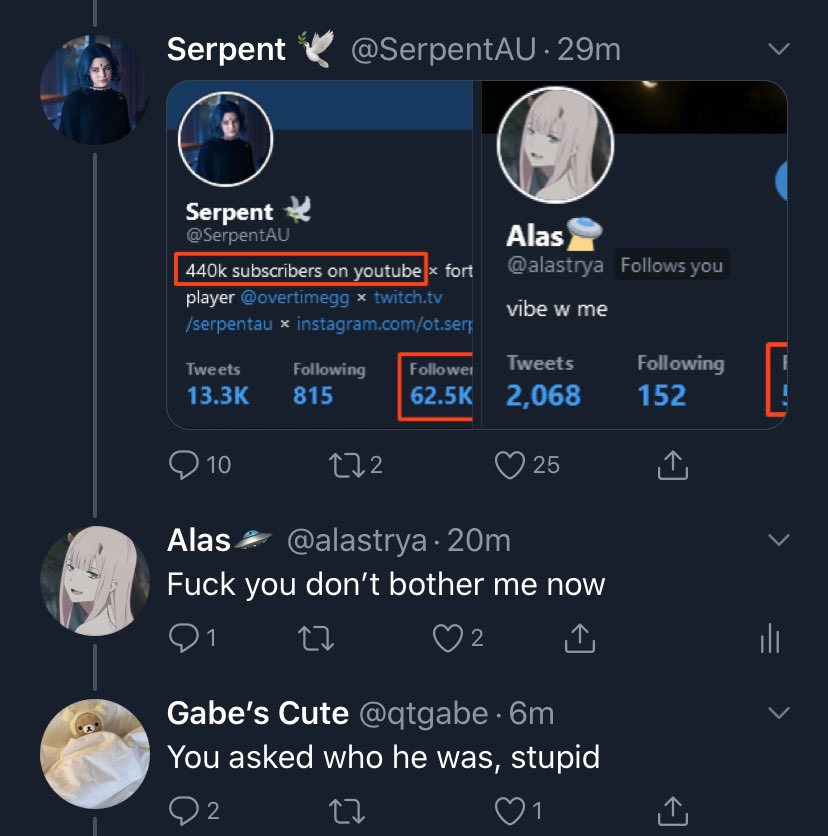Screen dimensions: 828x836
Task: Open @SerpentAU profile handle link
Action: pyautogui.click(x=445, y=50)
